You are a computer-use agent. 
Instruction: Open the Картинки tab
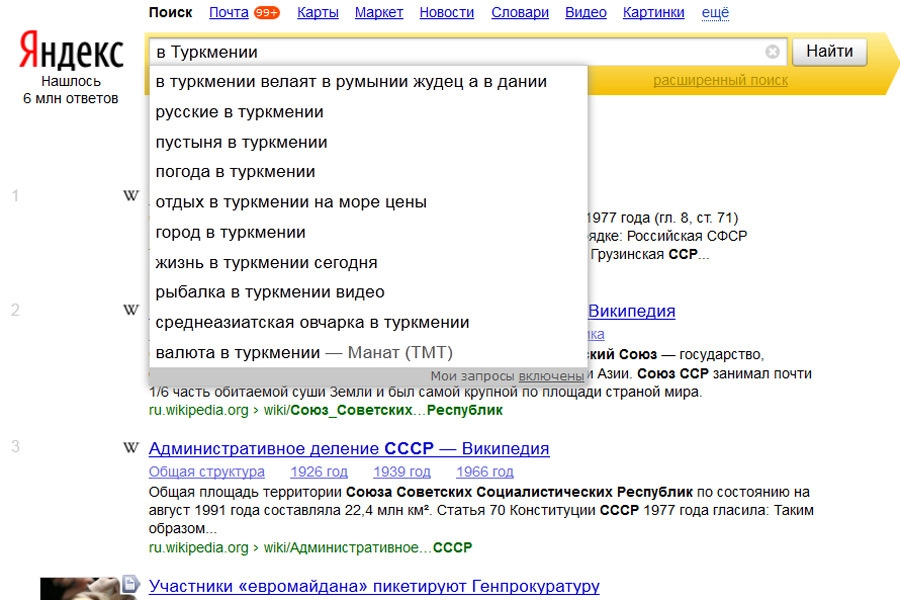click(x=653, y=13)
